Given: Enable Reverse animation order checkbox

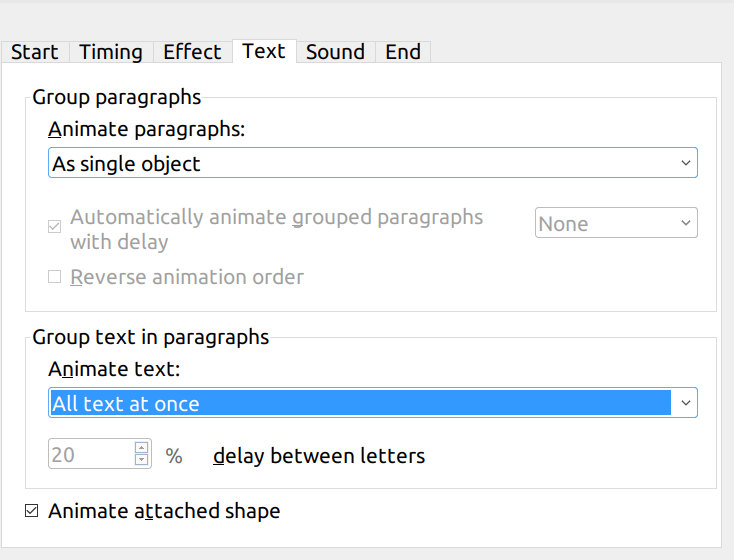Looking at the screenshot, I should point(55,277).
